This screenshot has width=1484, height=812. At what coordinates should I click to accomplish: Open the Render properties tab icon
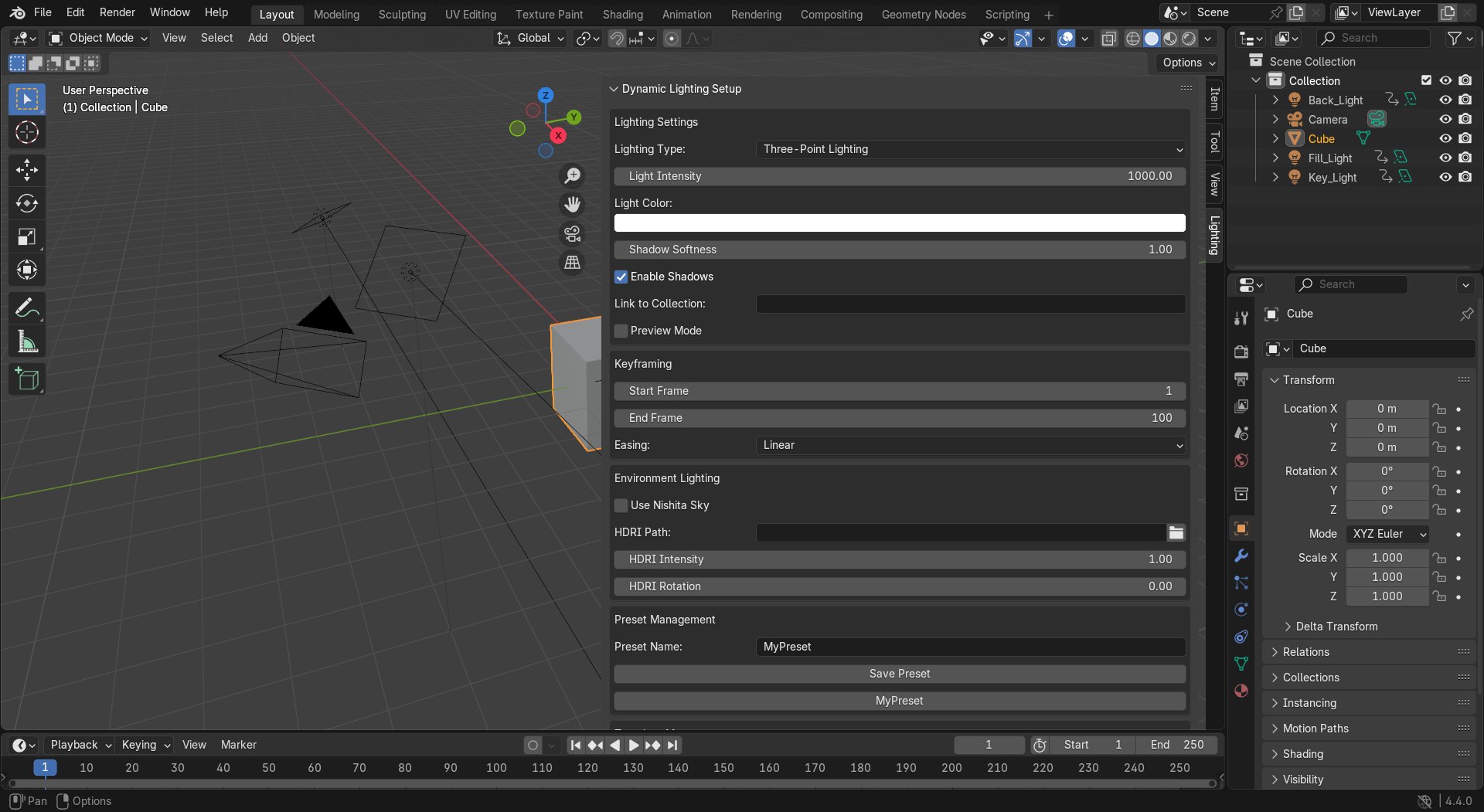[x=1241, y=352]
